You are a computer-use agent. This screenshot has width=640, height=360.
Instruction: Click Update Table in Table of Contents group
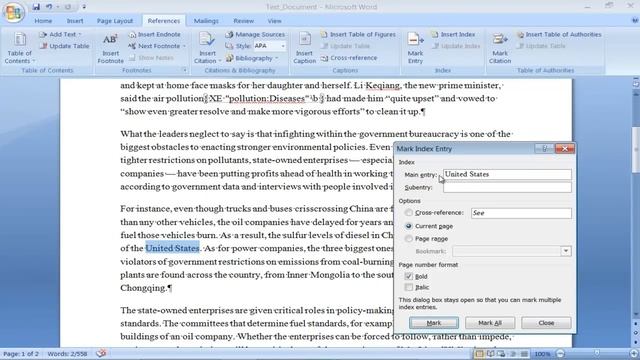64,46
